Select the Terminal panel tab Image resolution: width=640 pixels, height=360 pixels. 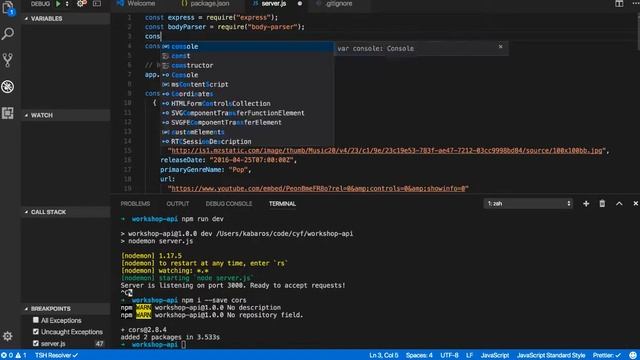click(x=282, y=204)
